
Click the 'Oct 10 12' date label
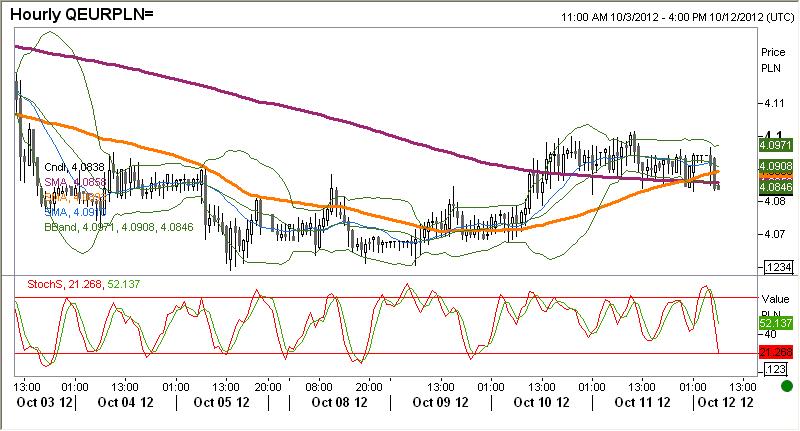(541, 402)
